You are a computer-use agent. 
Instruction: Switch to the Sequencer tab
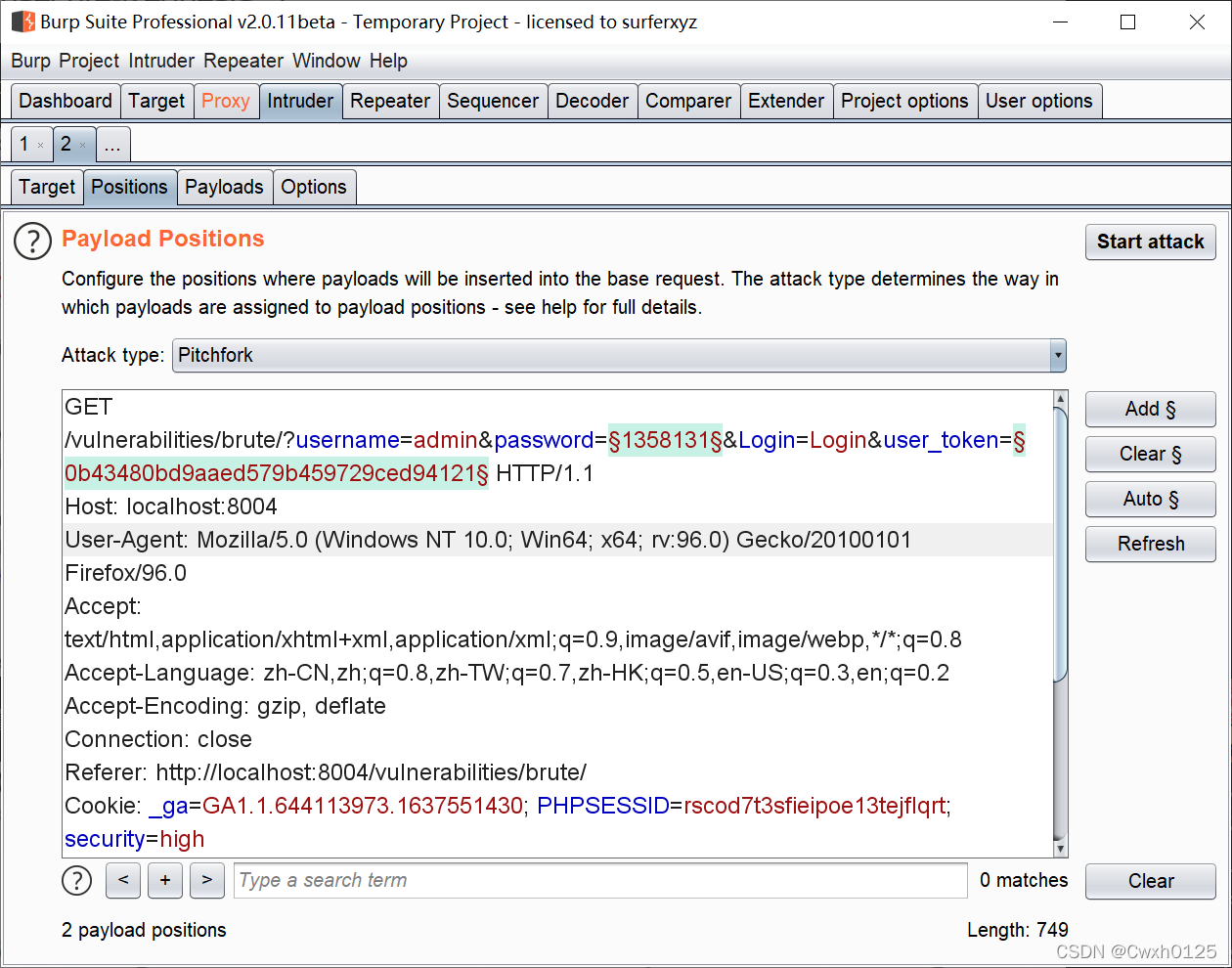(493, 101)
